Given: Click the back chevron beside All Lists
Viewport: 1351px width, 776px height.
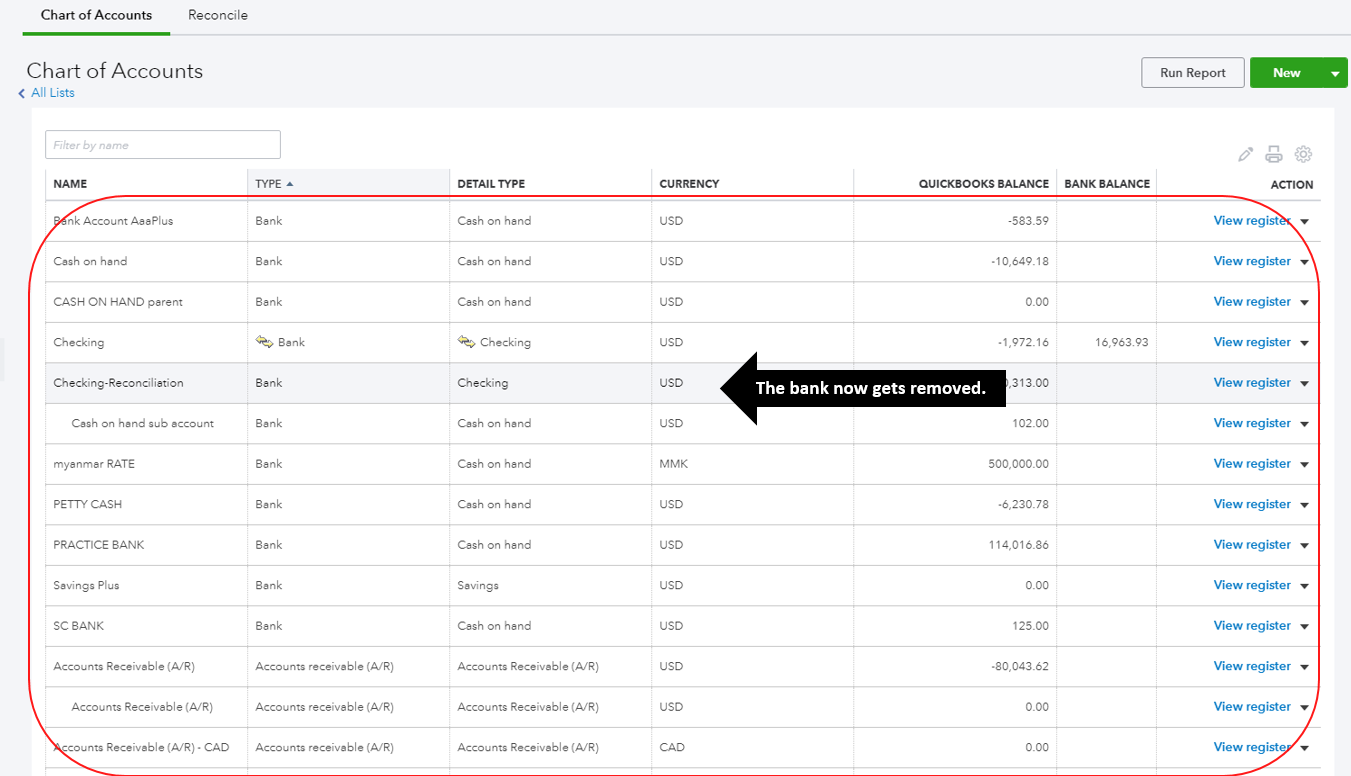Looking at the screenshot, I should tap(21, 92).
